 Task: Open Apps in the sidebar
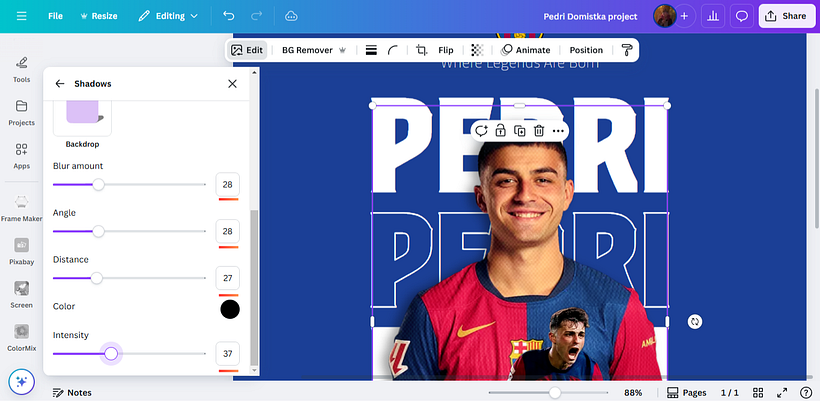[21, 156]
